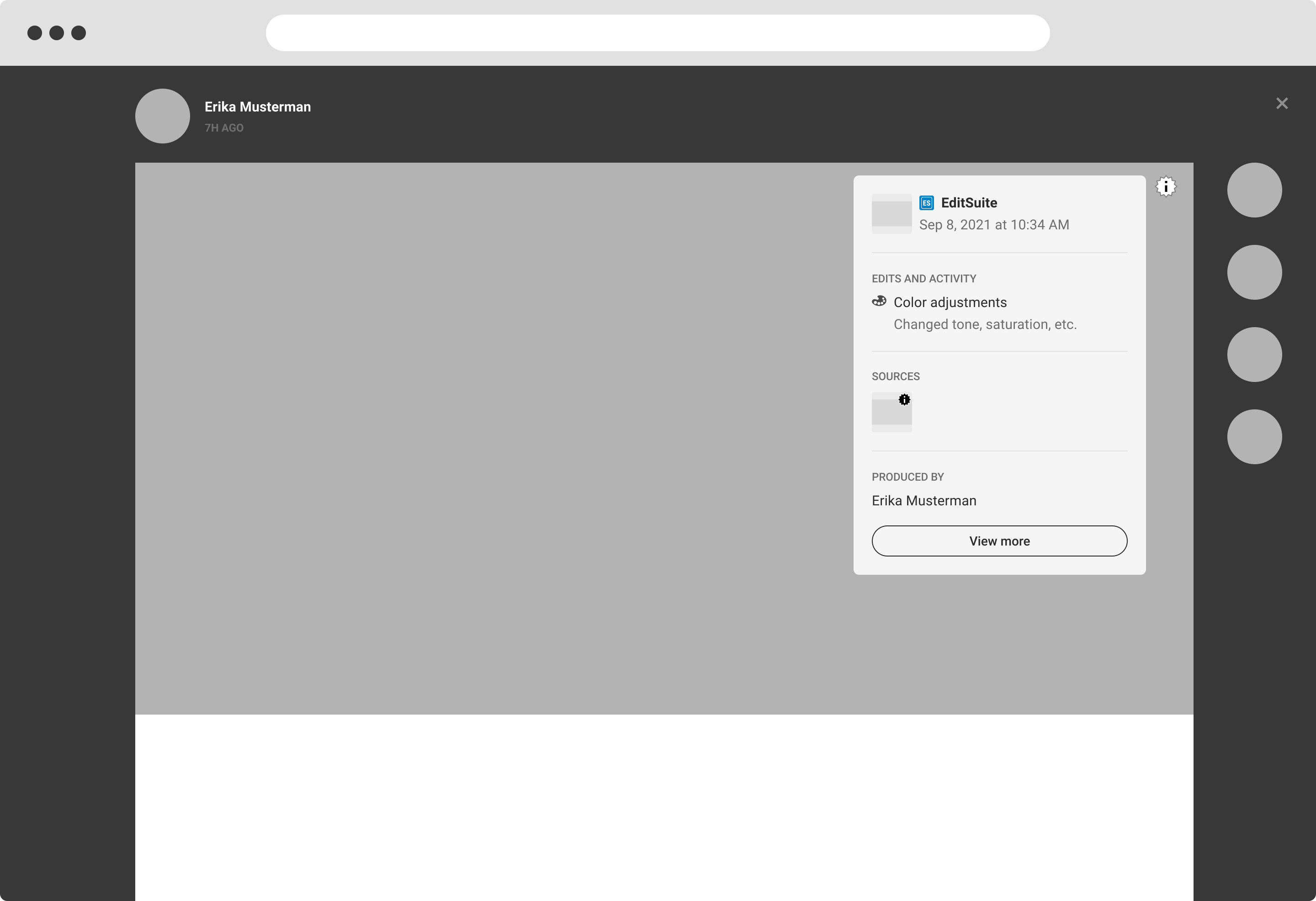Image resolution: width=1316 pixels, height=901 pixels.
Task: Click the third round placeholder in right sidebar
Action: click(1254, 355)
